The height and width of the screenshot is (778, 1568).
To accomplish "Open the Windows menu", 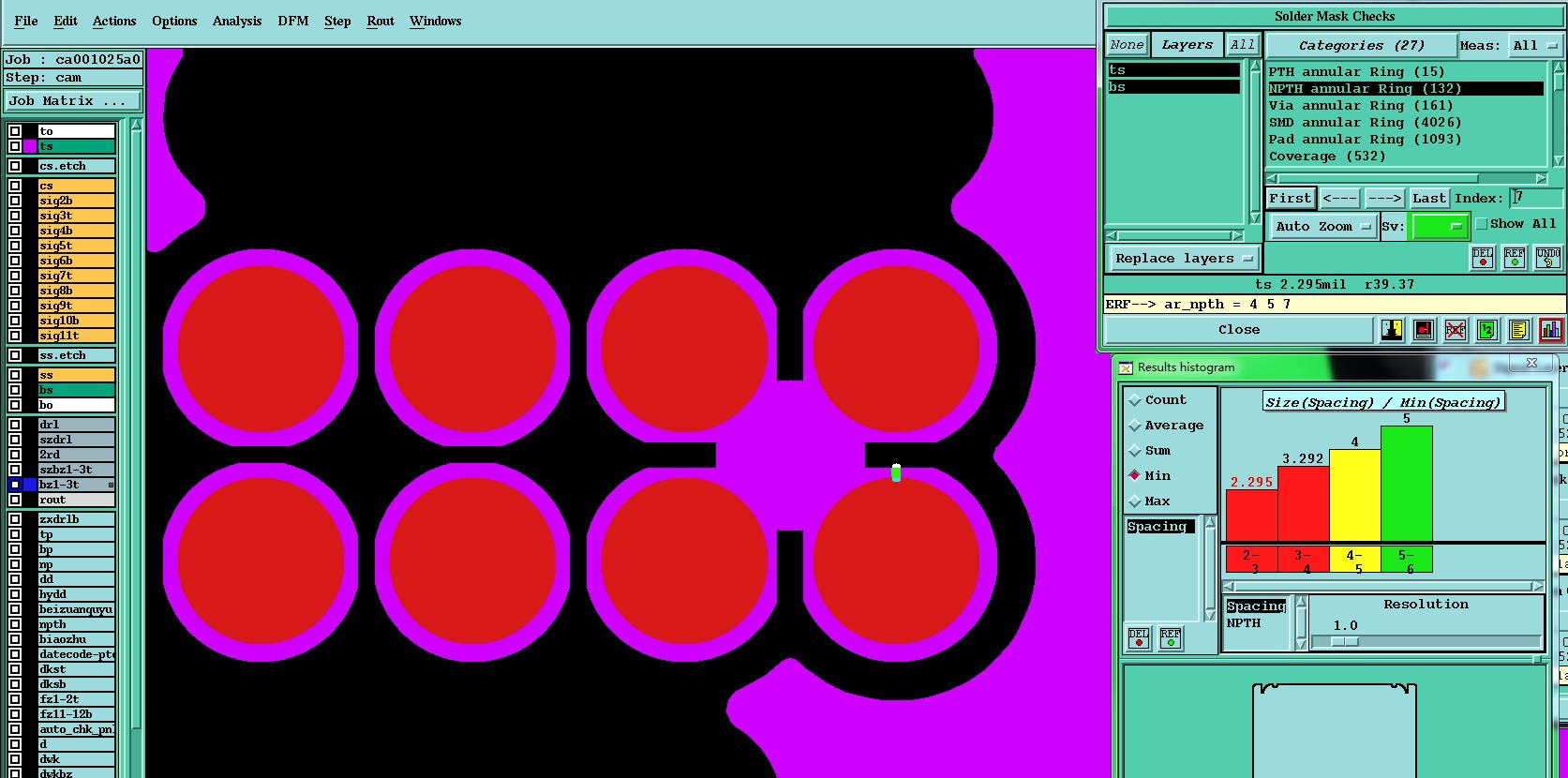I will (x=436, y=21).
